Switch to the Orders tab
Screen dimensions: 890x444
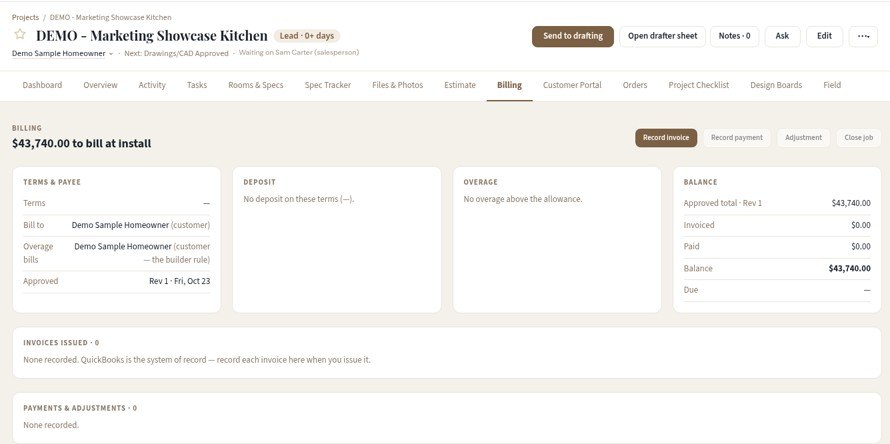coord(635,85)
